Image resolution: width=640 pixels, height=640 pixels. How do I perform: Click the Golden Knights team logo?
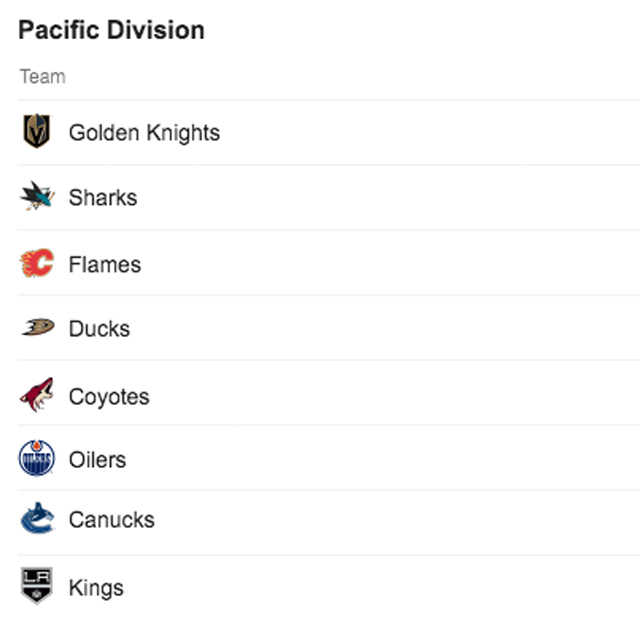point(37,132)
